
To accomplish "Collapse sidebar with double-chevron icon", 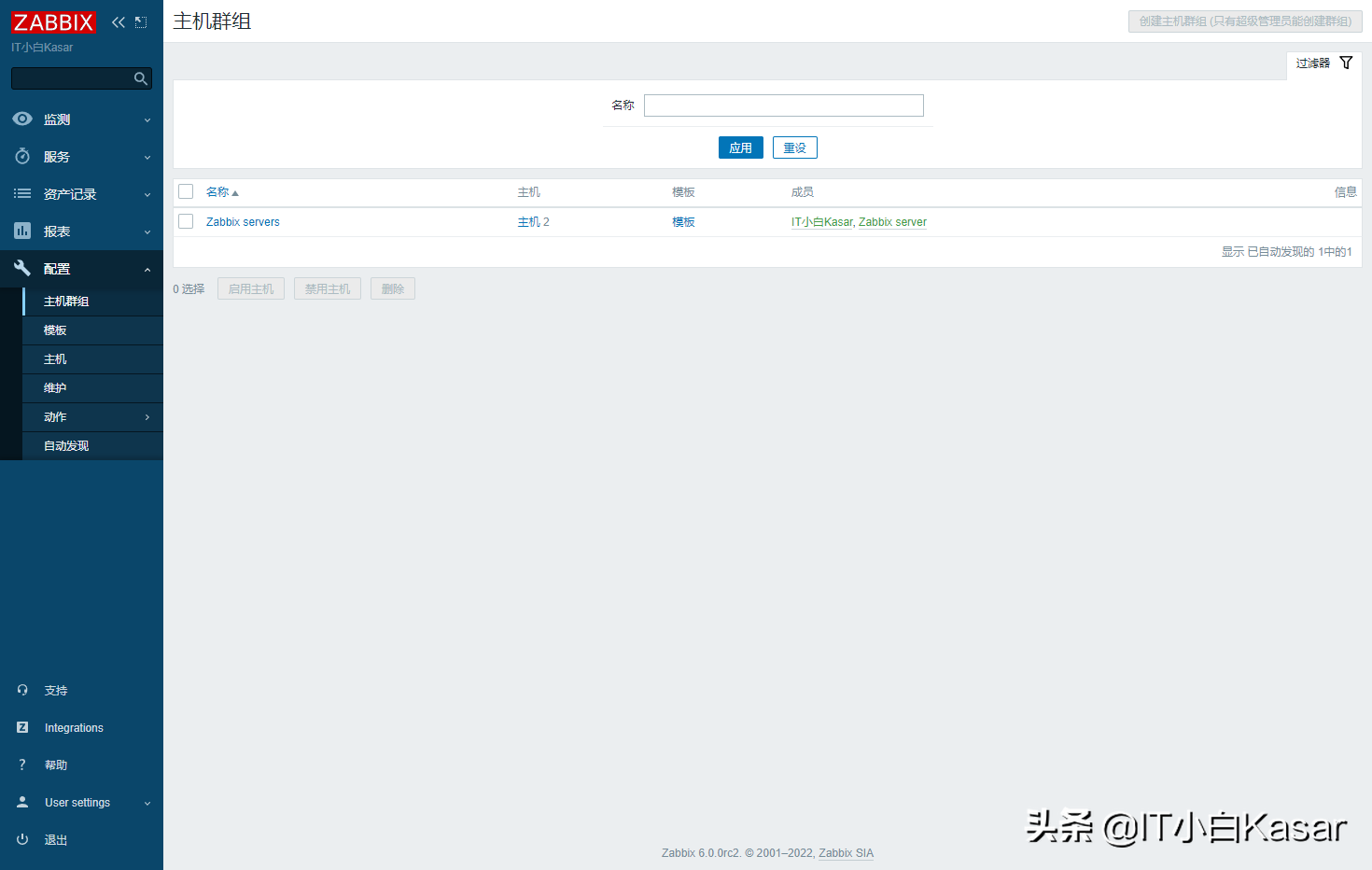I will 118,22.
